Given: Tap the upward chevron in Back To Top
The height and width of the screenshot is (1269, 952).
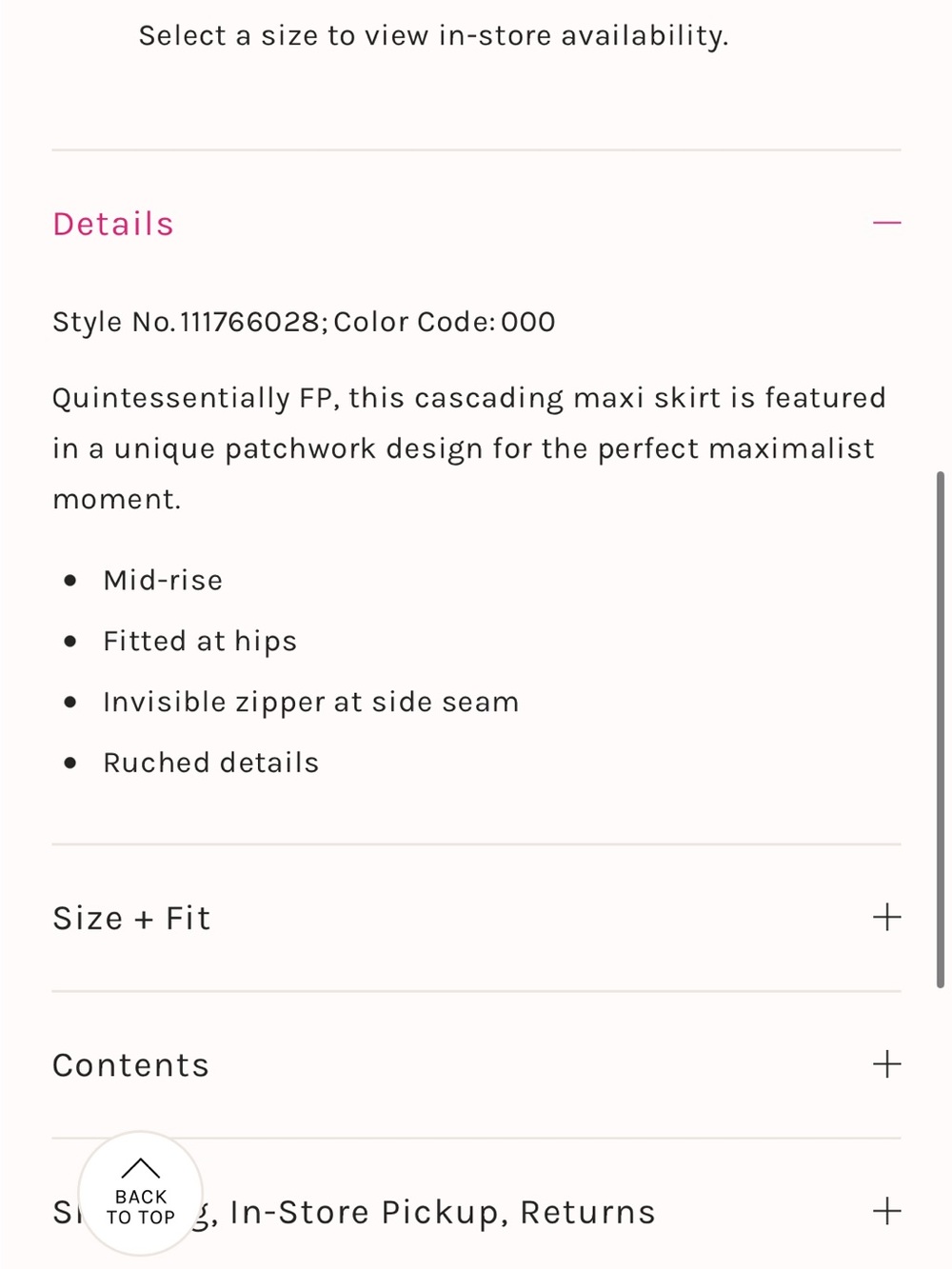Looking at the screenshot, I should (x=141, y=1167).
